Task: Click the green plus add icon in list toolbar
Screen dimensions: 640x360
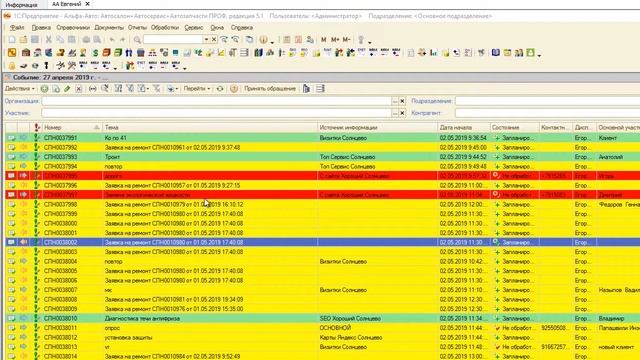Action: click(x=44, y=89)
